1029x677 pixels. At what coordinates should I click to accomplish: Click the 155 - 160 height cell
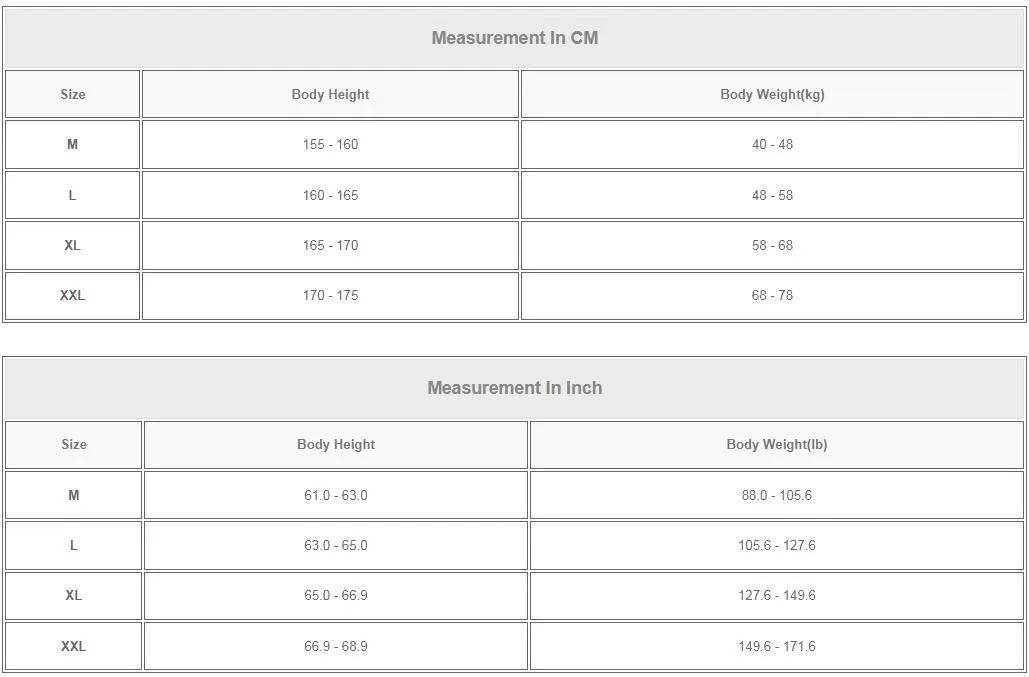[330, 145]
